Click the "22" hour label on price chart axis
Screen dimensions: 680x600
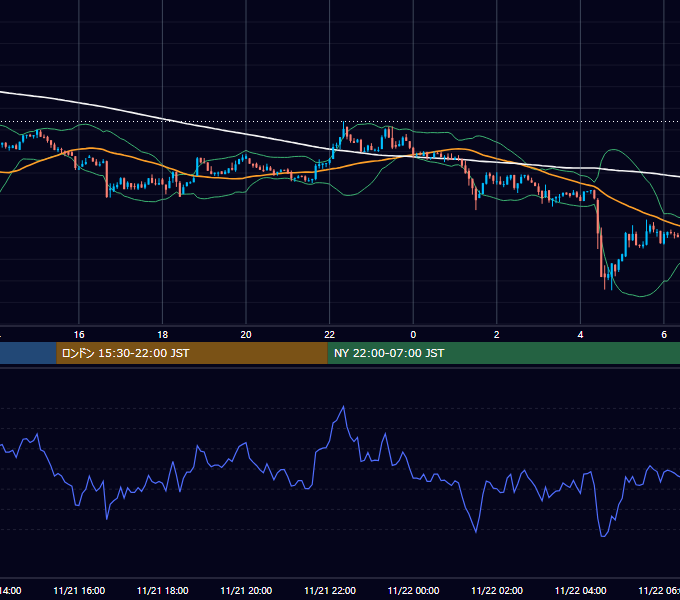[x=330, y=335]
